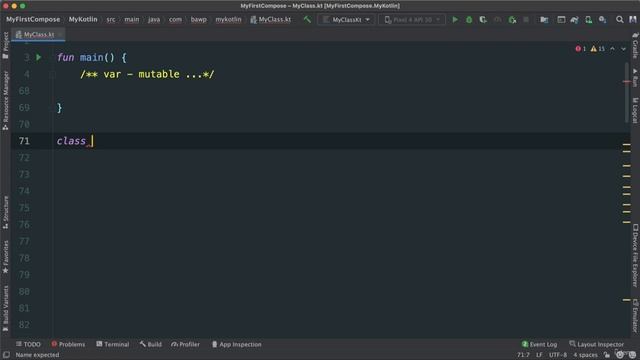Click MyKotlin breadcrumb
The width and height of the screenshot is (640, 360).
(83, 19)
